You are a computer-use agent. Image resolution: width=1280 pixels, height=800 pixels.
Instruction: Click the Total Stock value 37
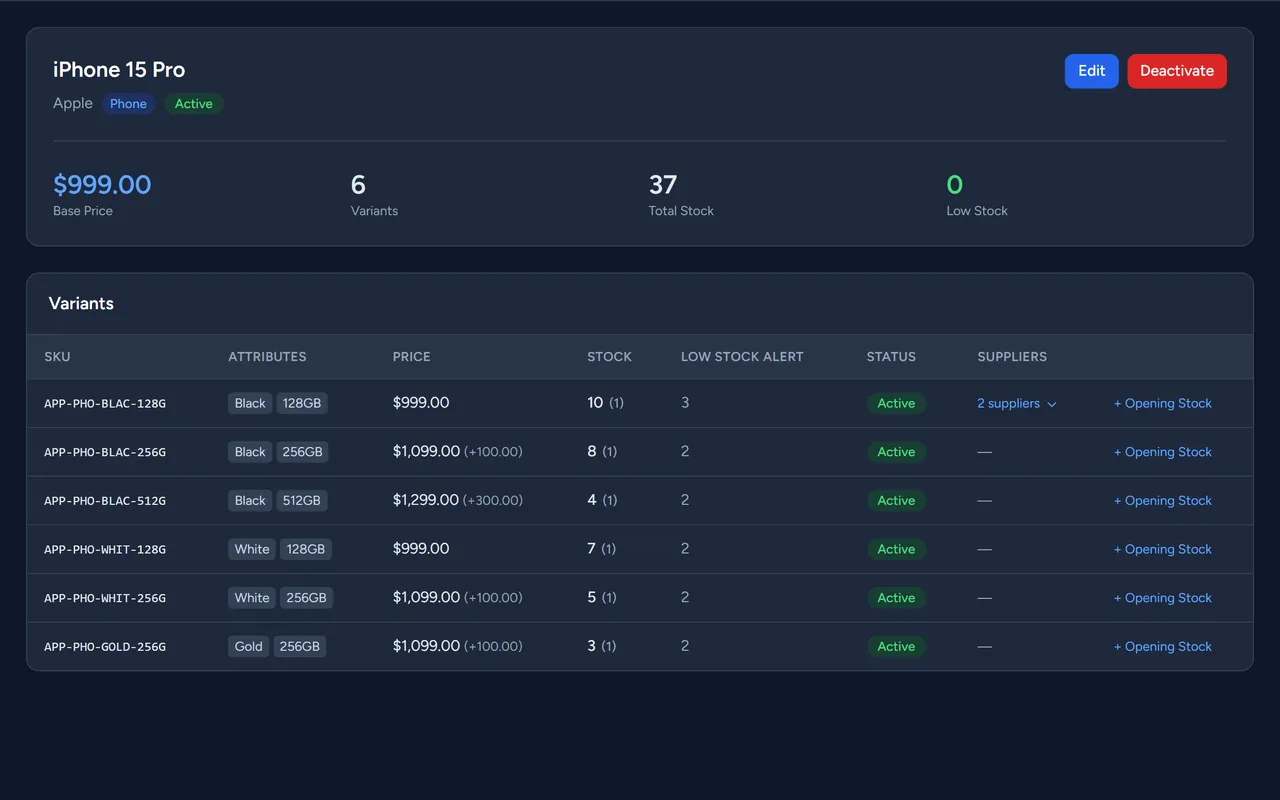(x=663, y=185)
